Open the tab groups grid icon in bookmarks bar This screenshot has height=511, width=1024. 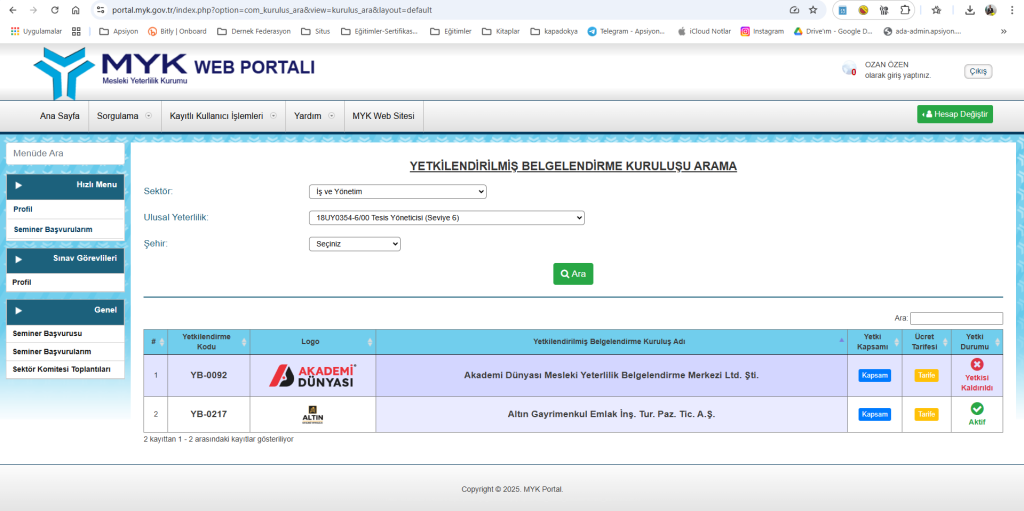[x=76, y=31]
